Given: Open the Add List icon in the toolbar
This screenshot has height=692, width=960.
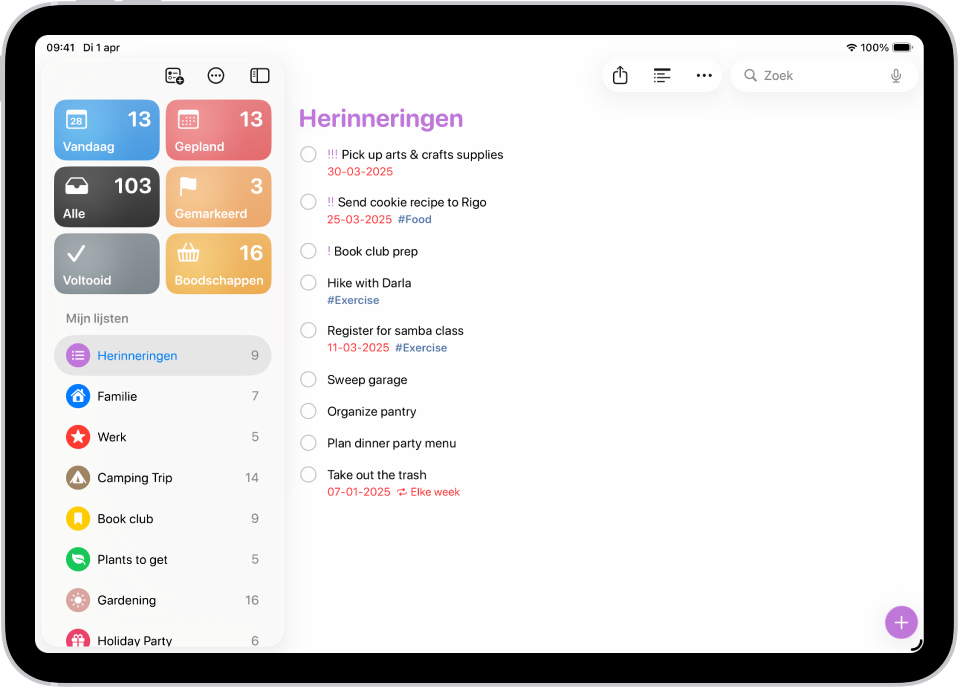Looking at the screenshot, I should [174, 75].
